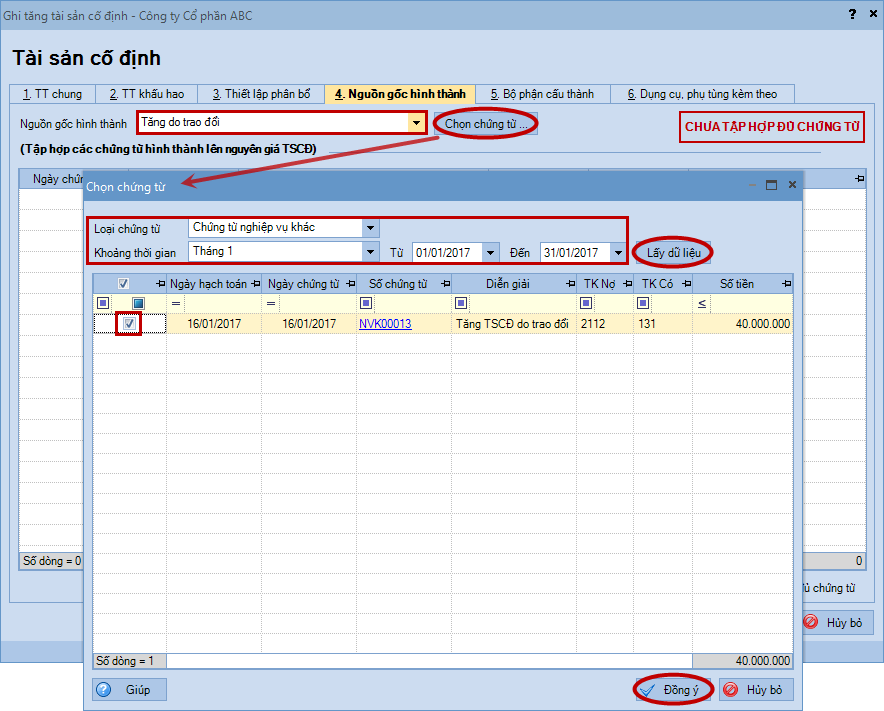Click the help question mark in title bar
Viewport: 884px width, 711px height.
click(850, 14)
